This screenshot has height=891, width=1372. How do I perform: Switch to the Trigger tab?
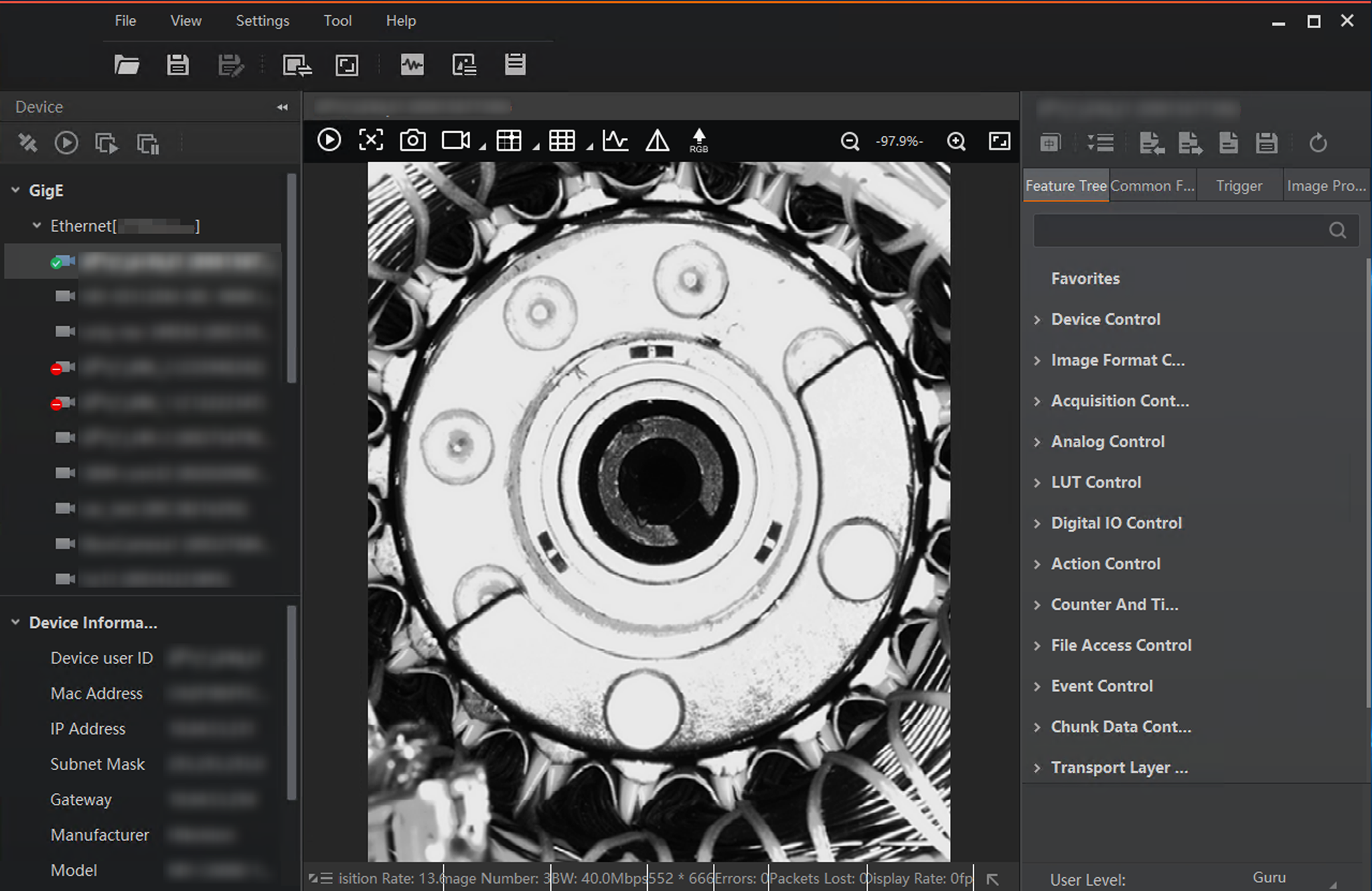point(1239,186)
